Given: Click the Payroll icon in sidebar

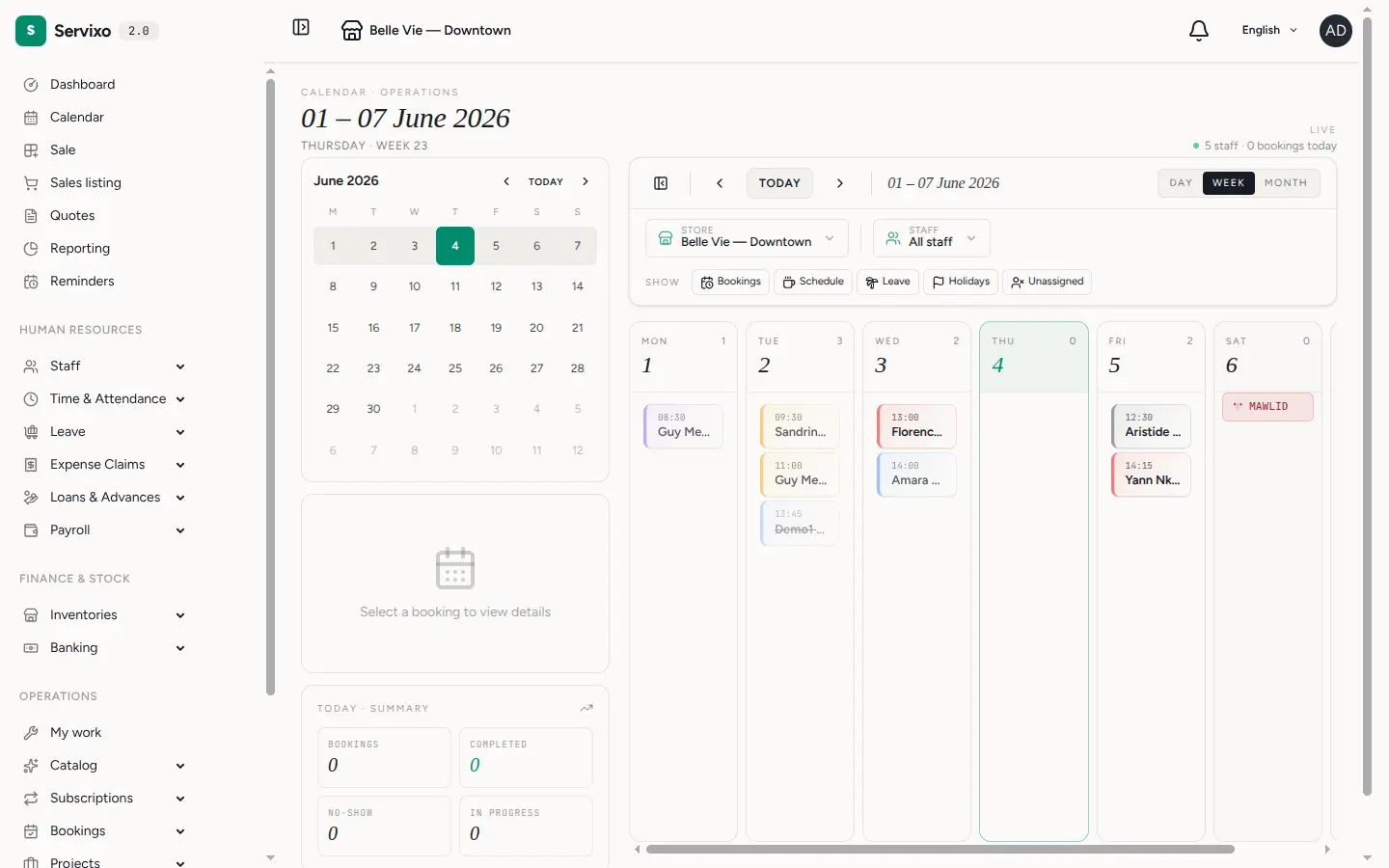Looking at the screenshot, I should (31, 530).
